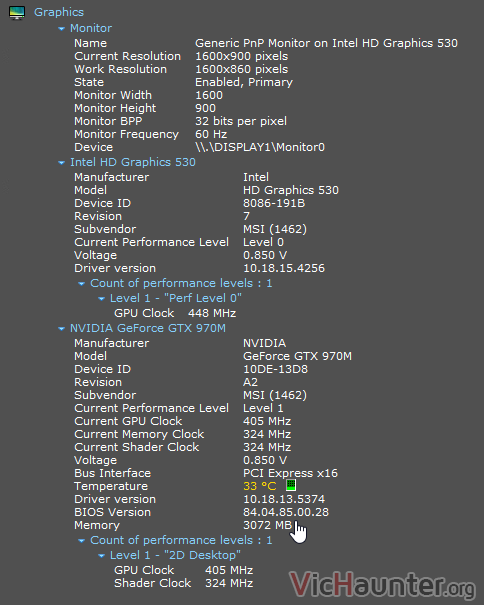Collapse the "2D Desktop" level arrow
Screen dimensions: 484x605
click(x=101, y=556)
